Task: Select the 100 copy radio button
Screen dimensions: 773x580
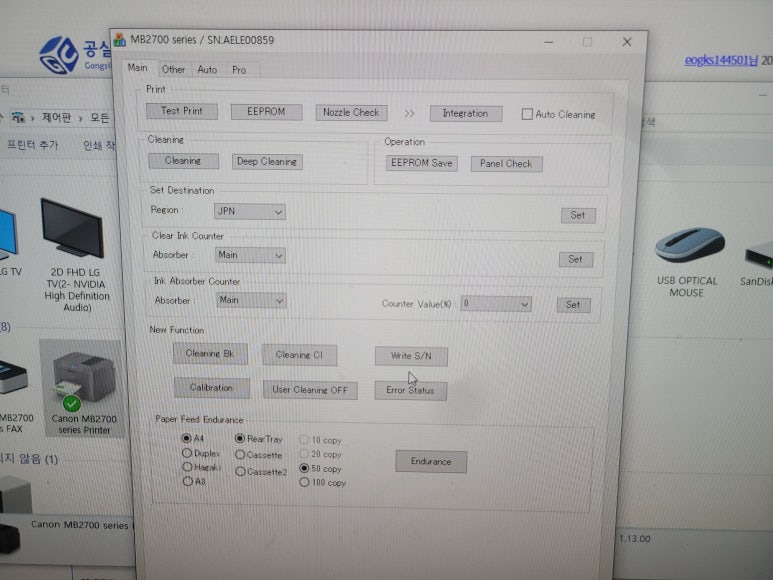Action: pos(304,482)
